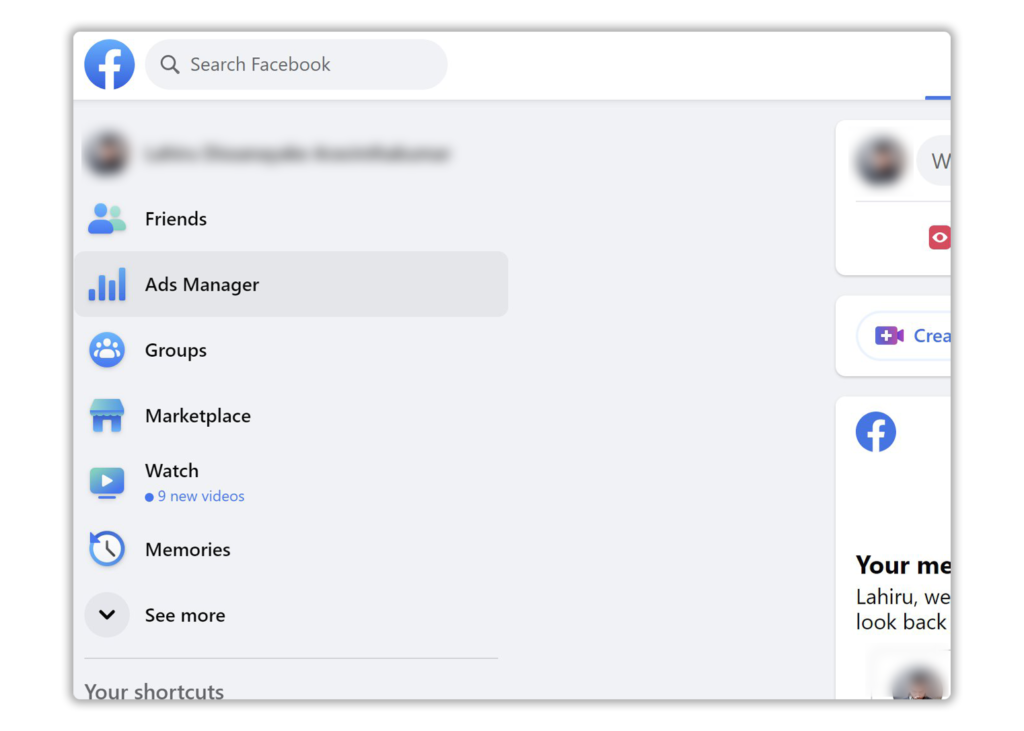Open Ads Manager from the sidebar
Screen dimensions: 1024x731
point(291,284)
